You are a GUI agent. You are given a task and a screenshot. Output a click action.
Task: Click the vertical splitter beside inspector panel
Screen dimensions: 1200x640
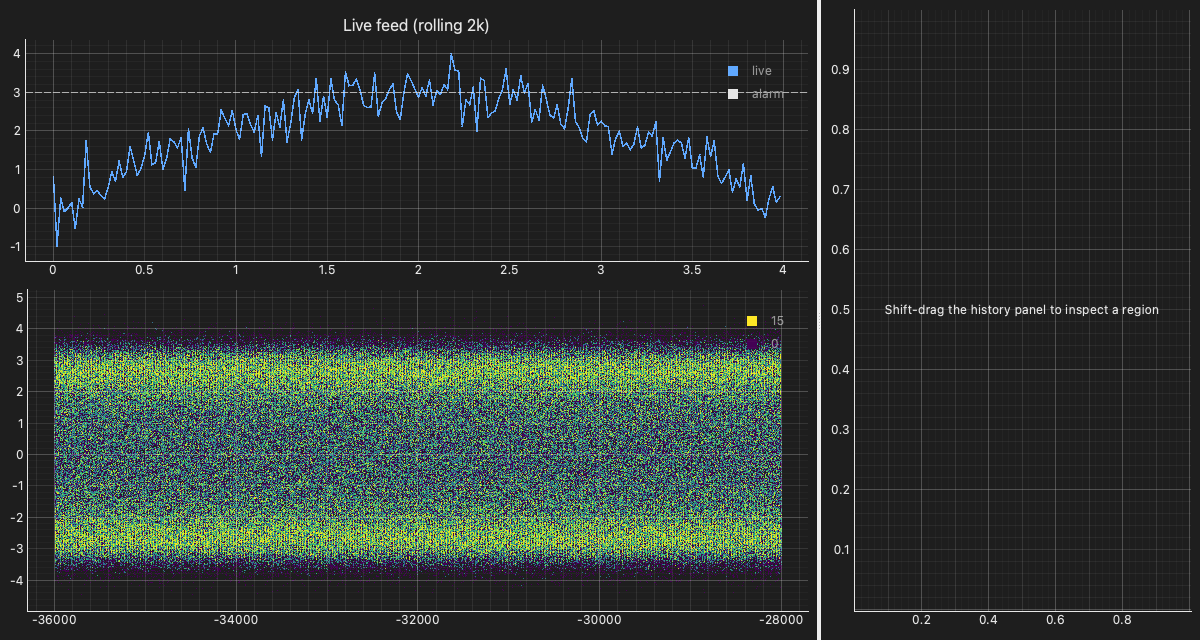click(818, 320)
